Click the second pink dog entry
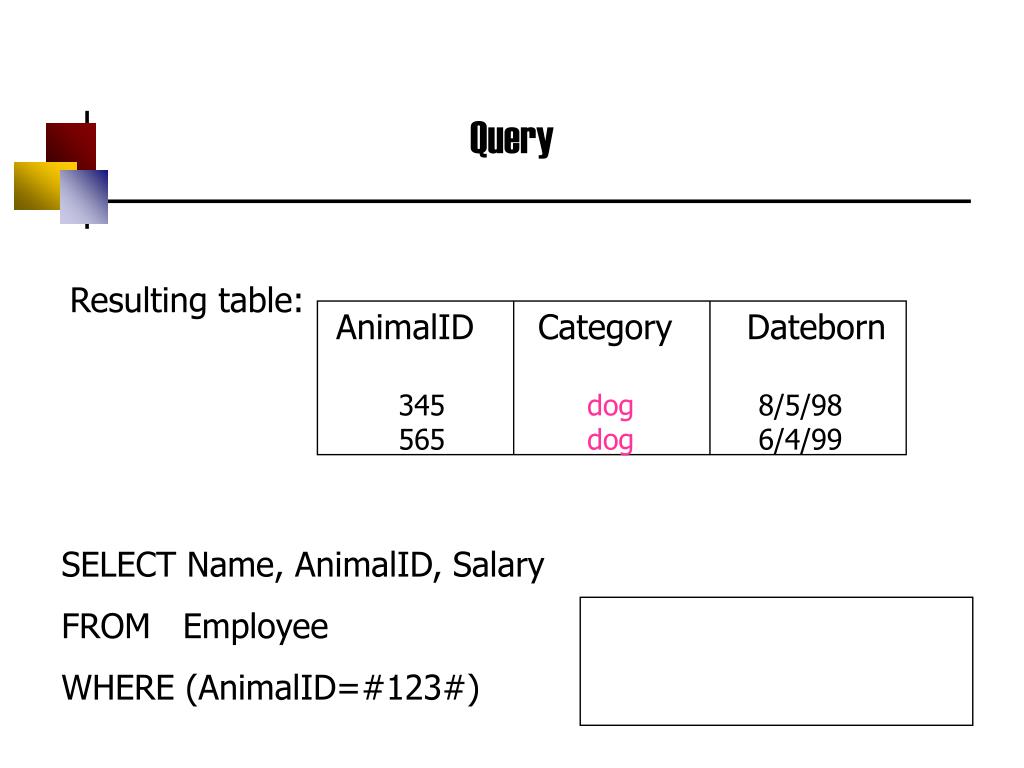 point(610,441)
